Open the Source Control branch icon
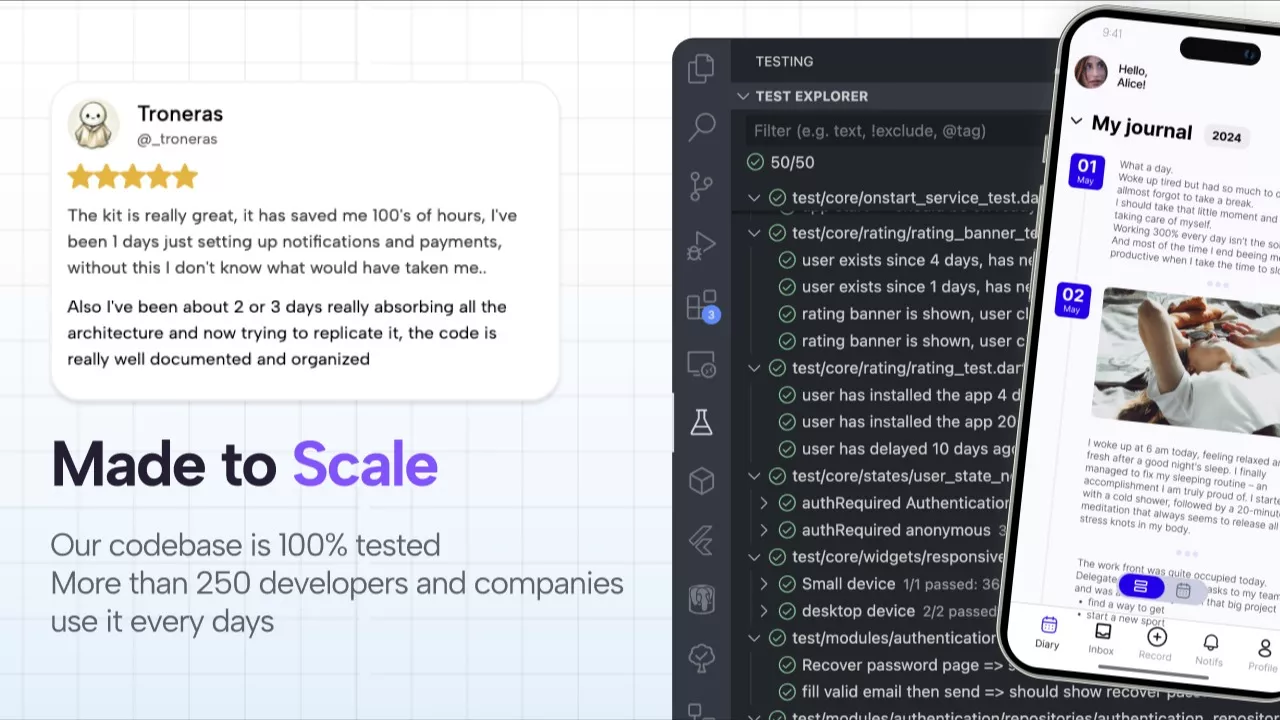This screenshot has height=720, width=1280. (702, 186)
